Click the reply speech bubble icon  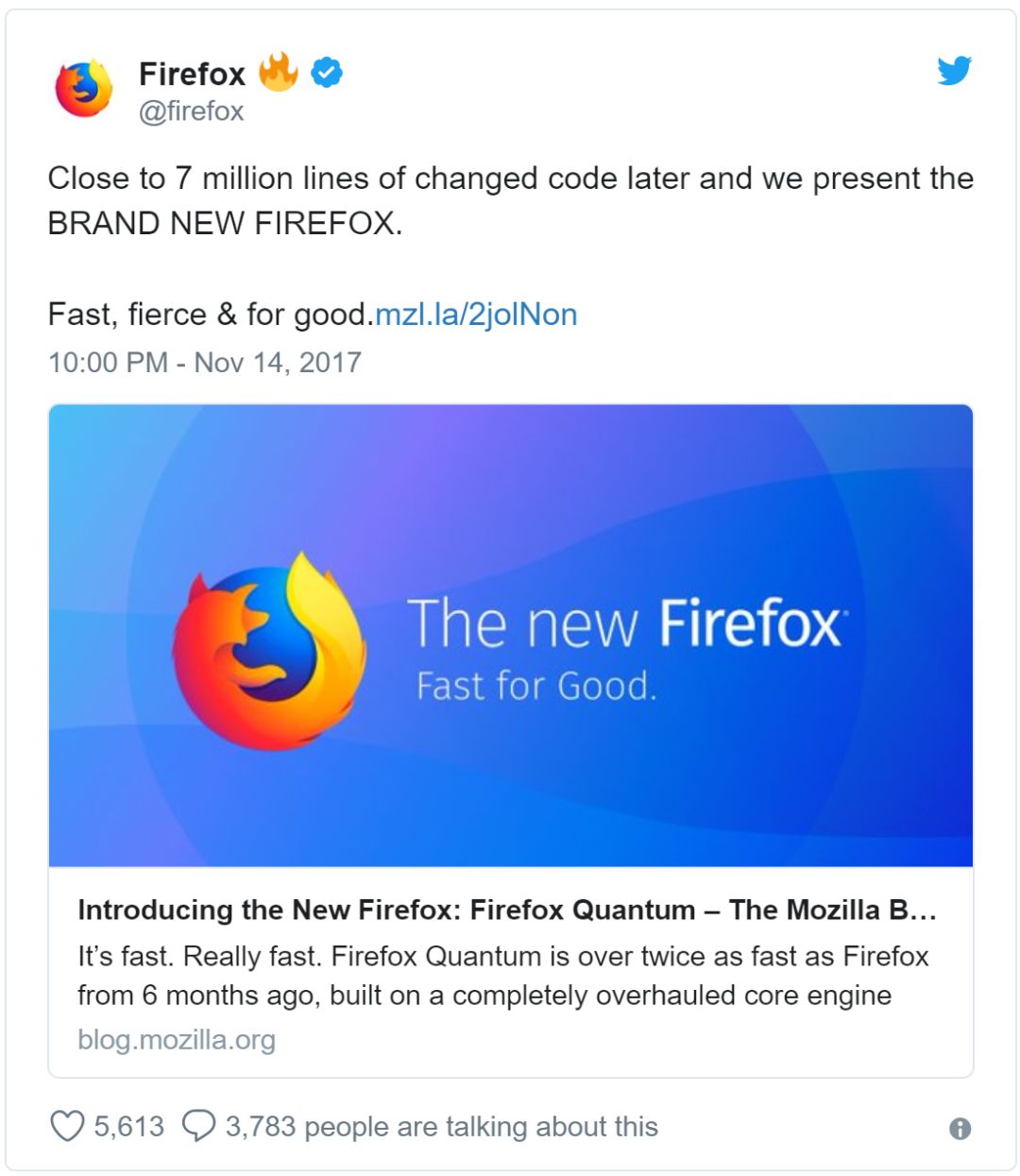coord(197,1126)
